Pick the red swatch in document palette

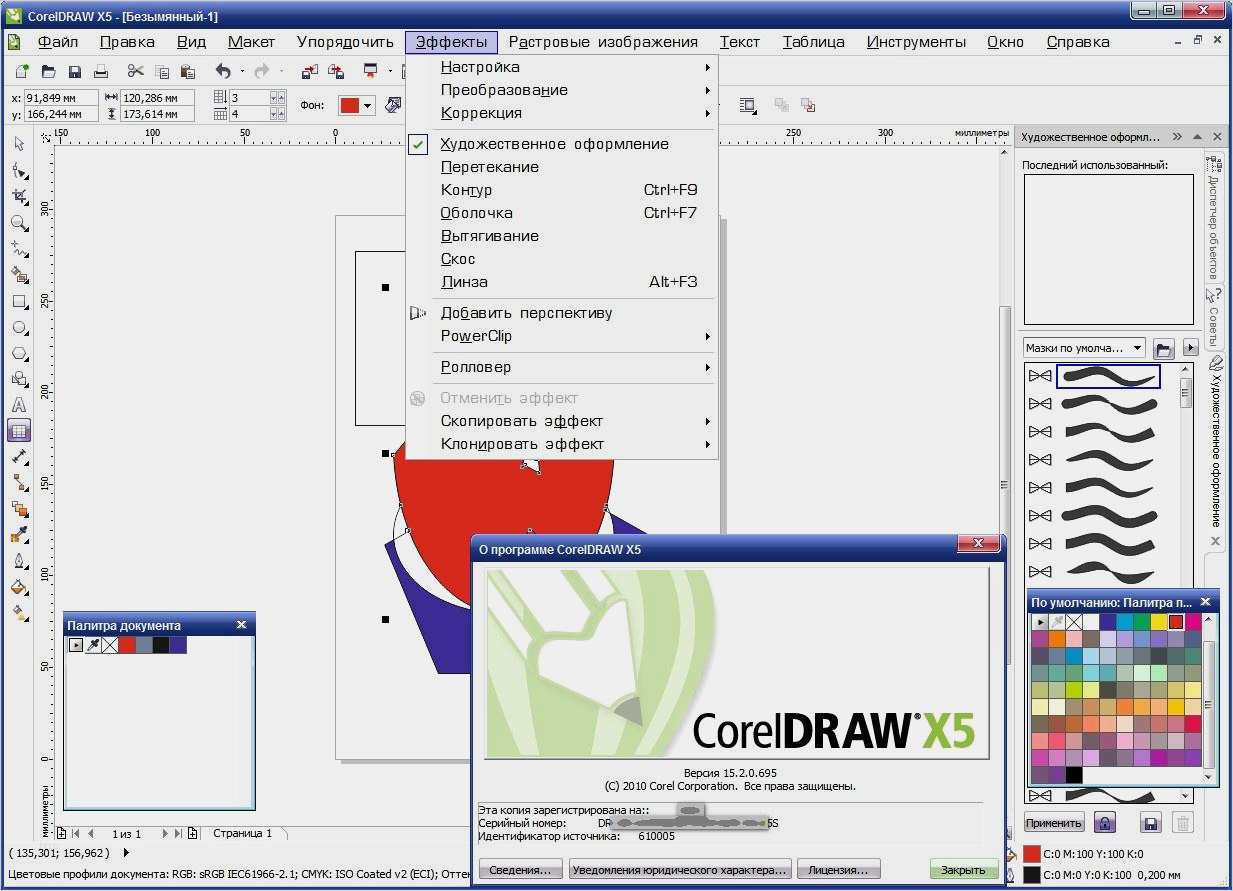[127, 646]
